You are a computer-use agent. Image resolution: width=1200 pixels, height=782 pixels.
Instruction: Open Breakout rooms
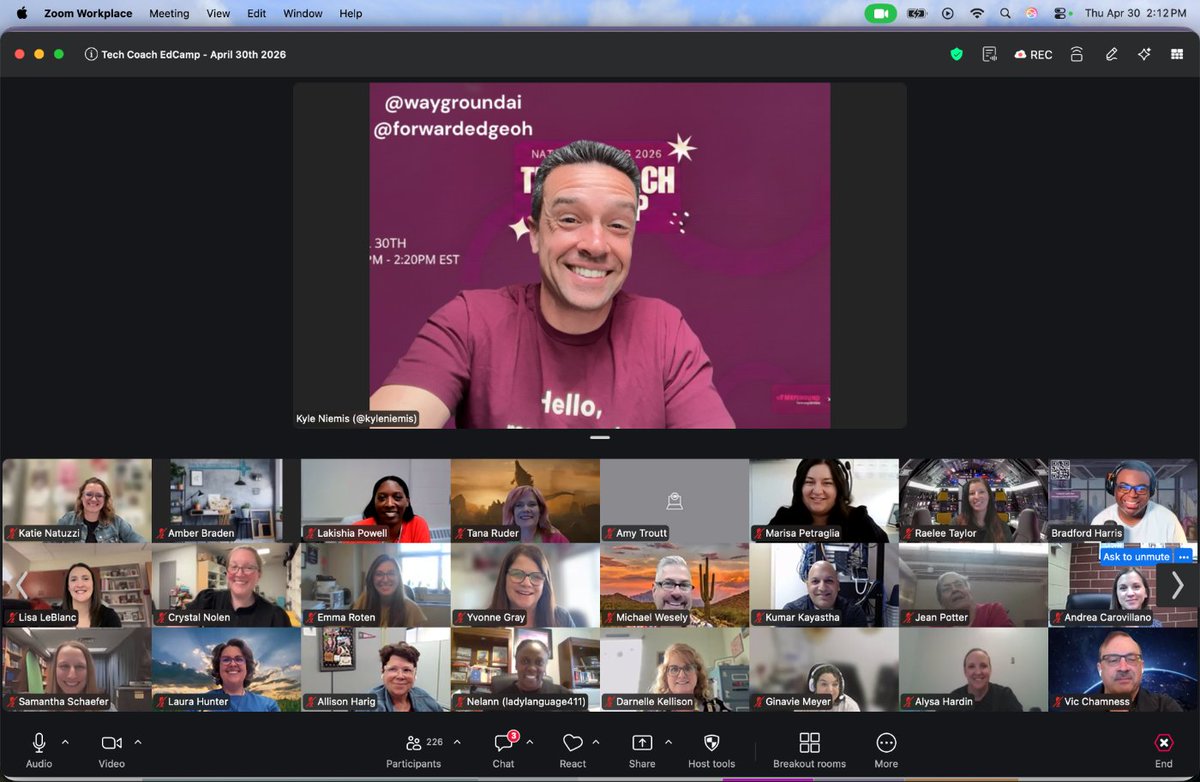(x=809, y=750)
